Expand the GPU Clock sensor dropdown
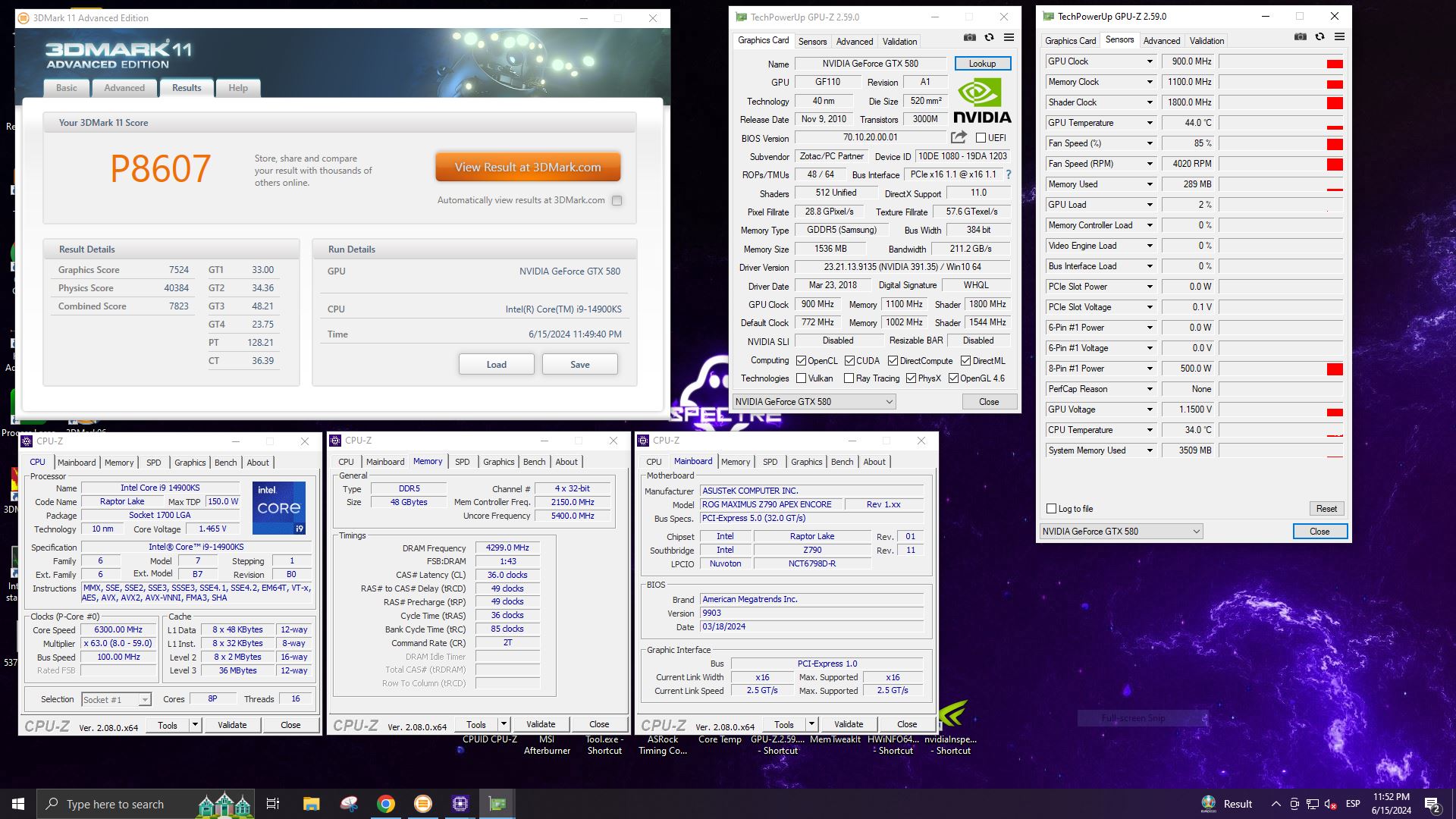Image resolution: width=1456 pixels, height=819 pixels. pyautogui.click(x=1150, y=61)
